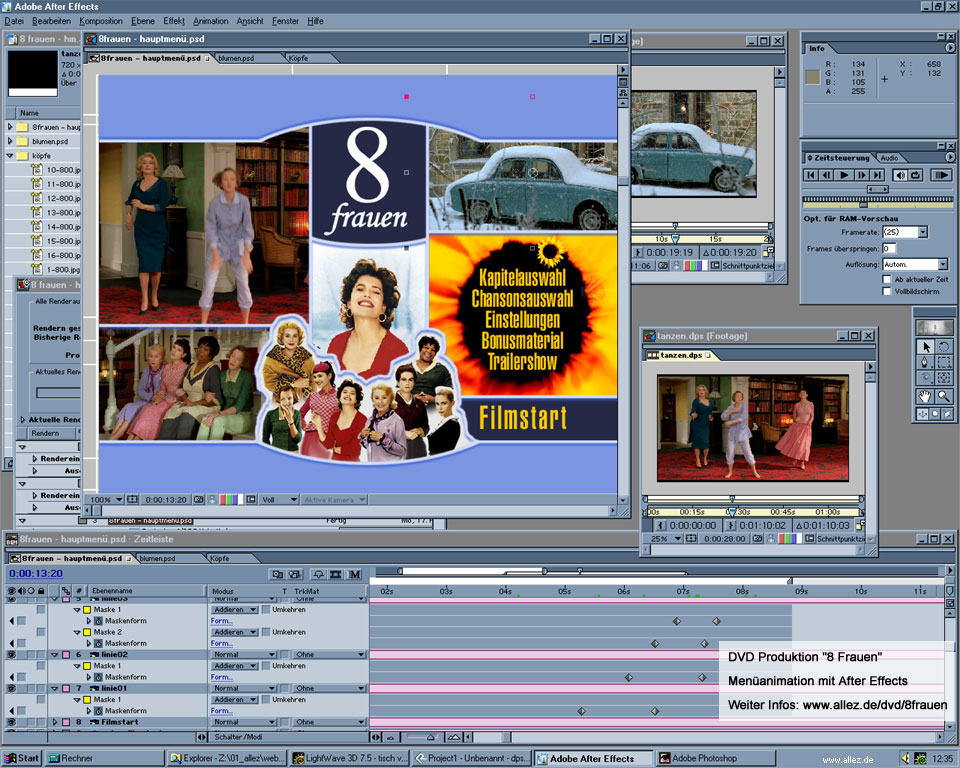
Task: Click the snapshot camera icon in composition window
Action: click(x=198, y=500)
